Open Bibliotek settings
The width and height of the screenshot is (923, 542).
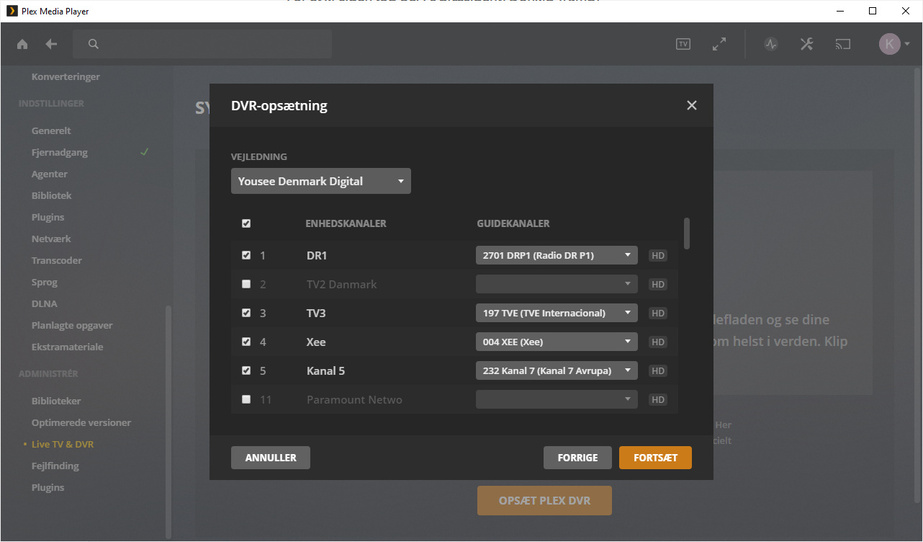click(x=51, y=195)
